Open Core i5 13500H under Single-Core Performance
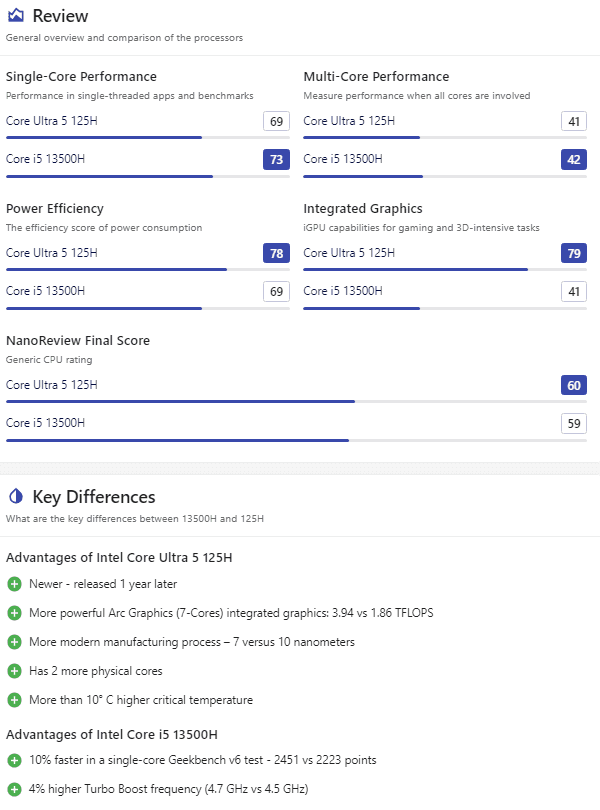 (45, 159)
